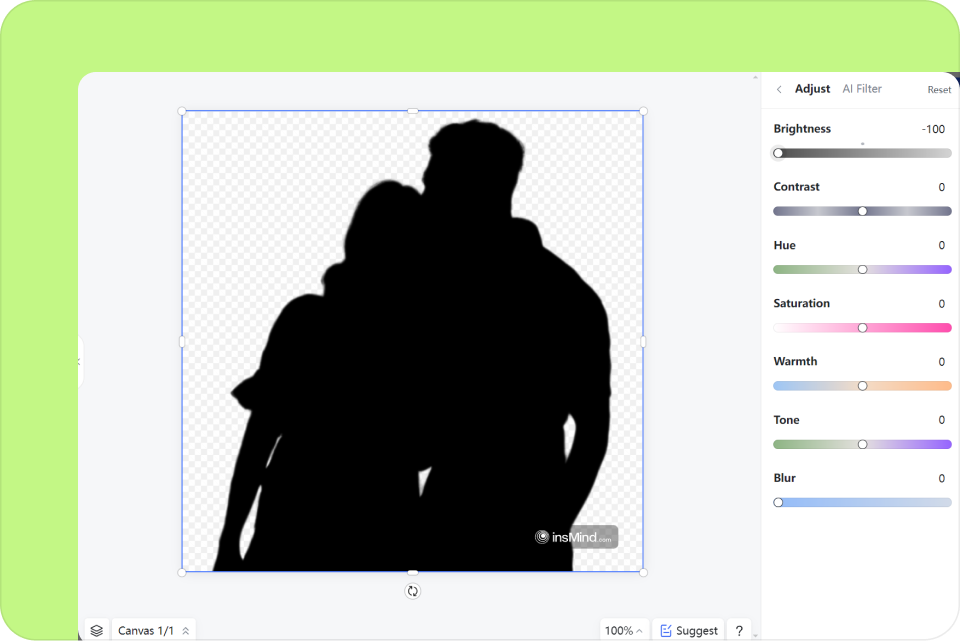Click the Hue slider handle
Viewport: 960px width, 641px height.
[862, 269]
